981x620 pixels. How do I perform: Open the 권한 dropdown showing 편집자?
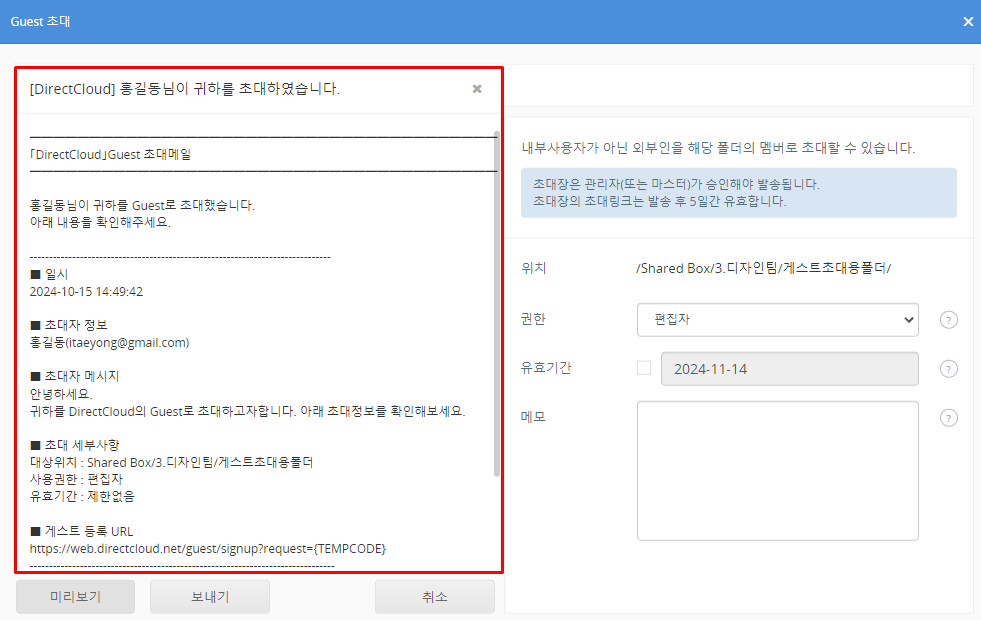pos(777,320)
